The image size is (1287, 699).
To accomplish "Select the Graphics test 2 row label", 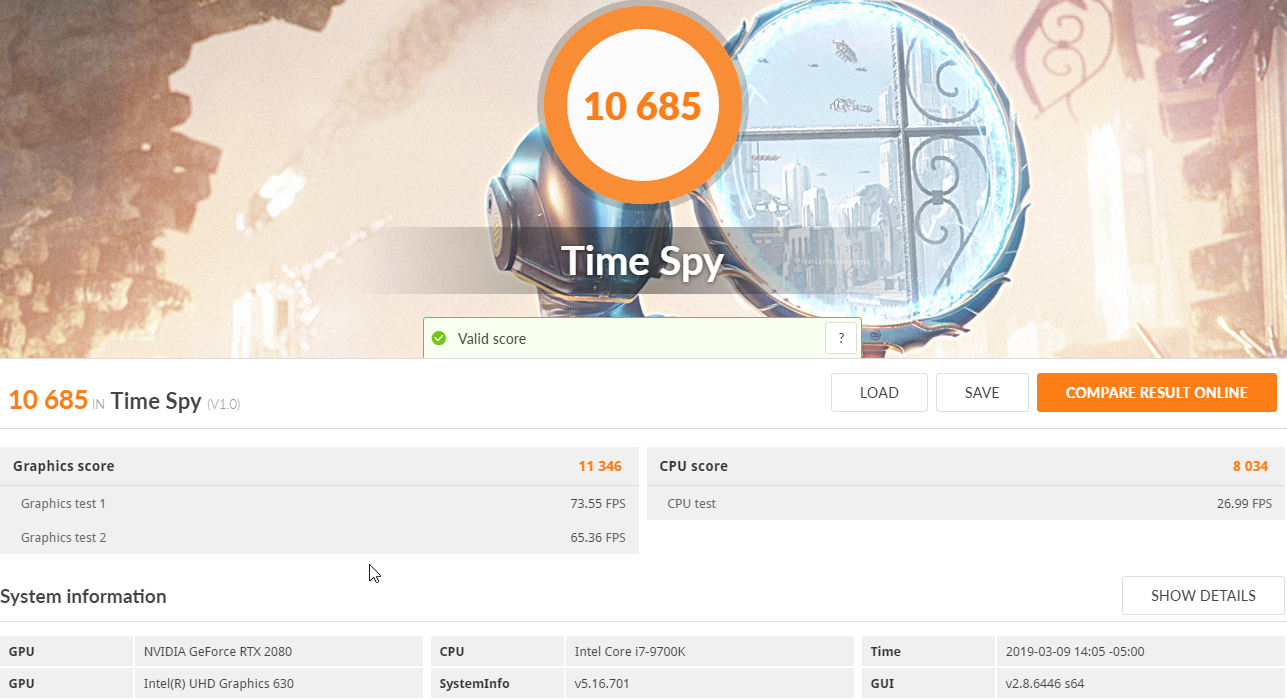I will pos(63,538).
